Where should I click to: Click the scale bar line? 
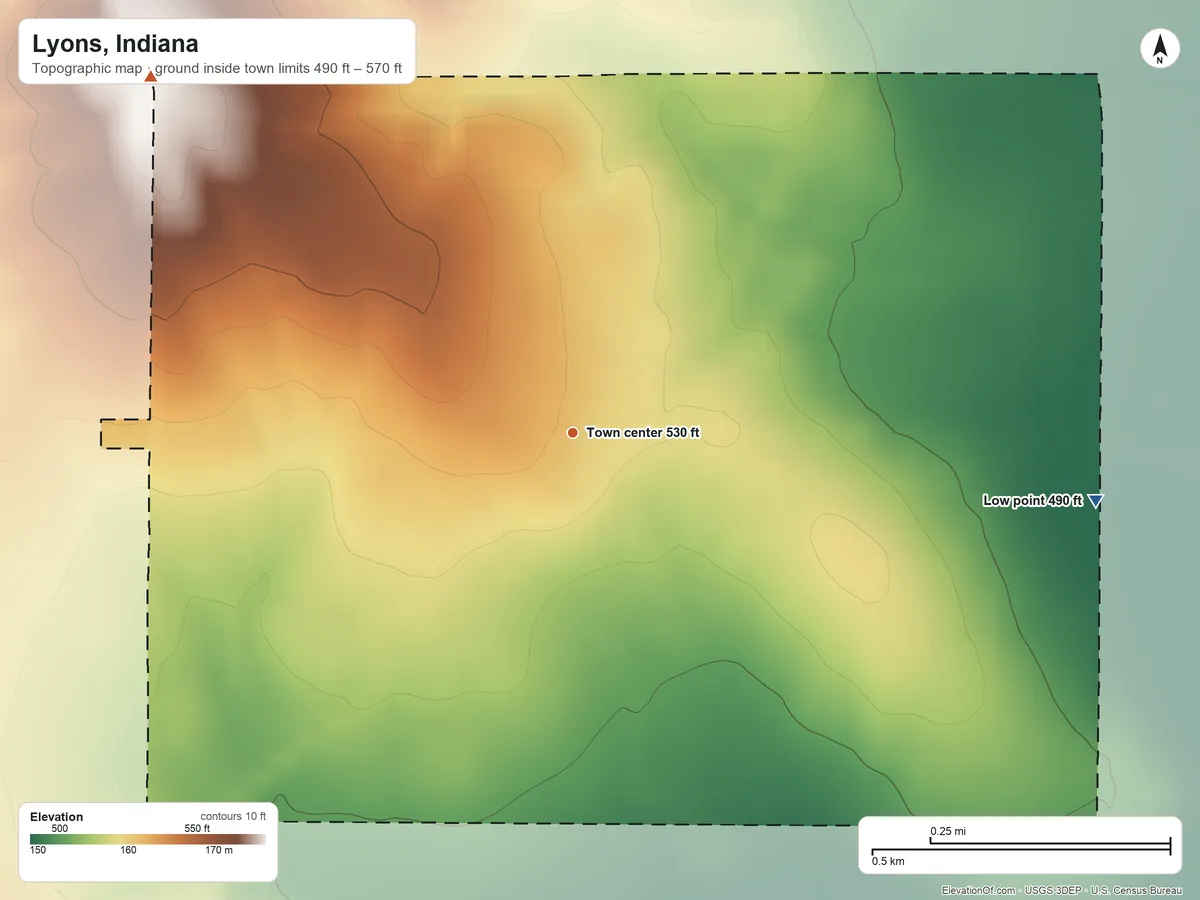tap(1021, 846)
